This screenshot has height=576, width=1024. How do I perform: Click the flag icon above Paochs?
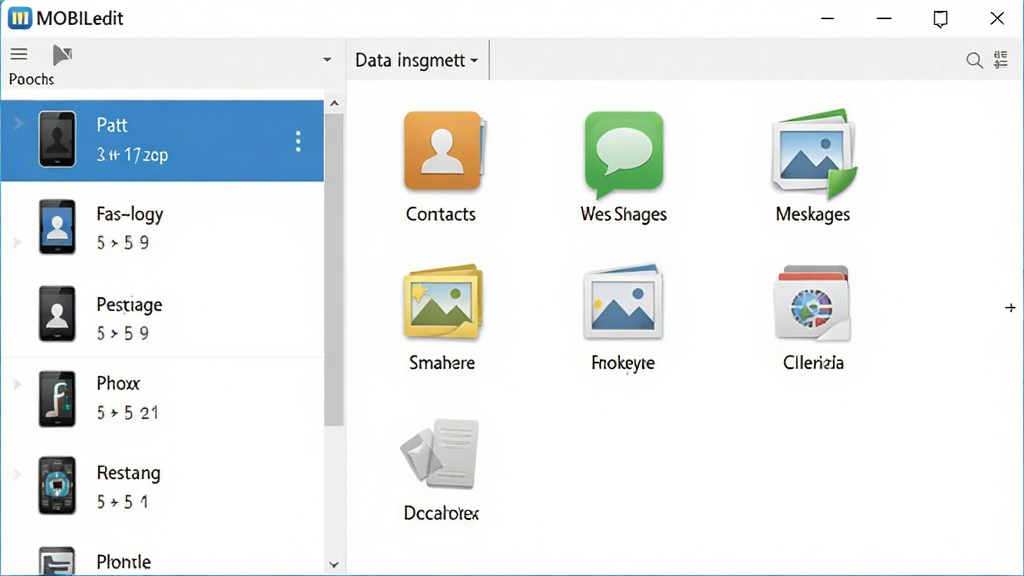click(62, 55)
